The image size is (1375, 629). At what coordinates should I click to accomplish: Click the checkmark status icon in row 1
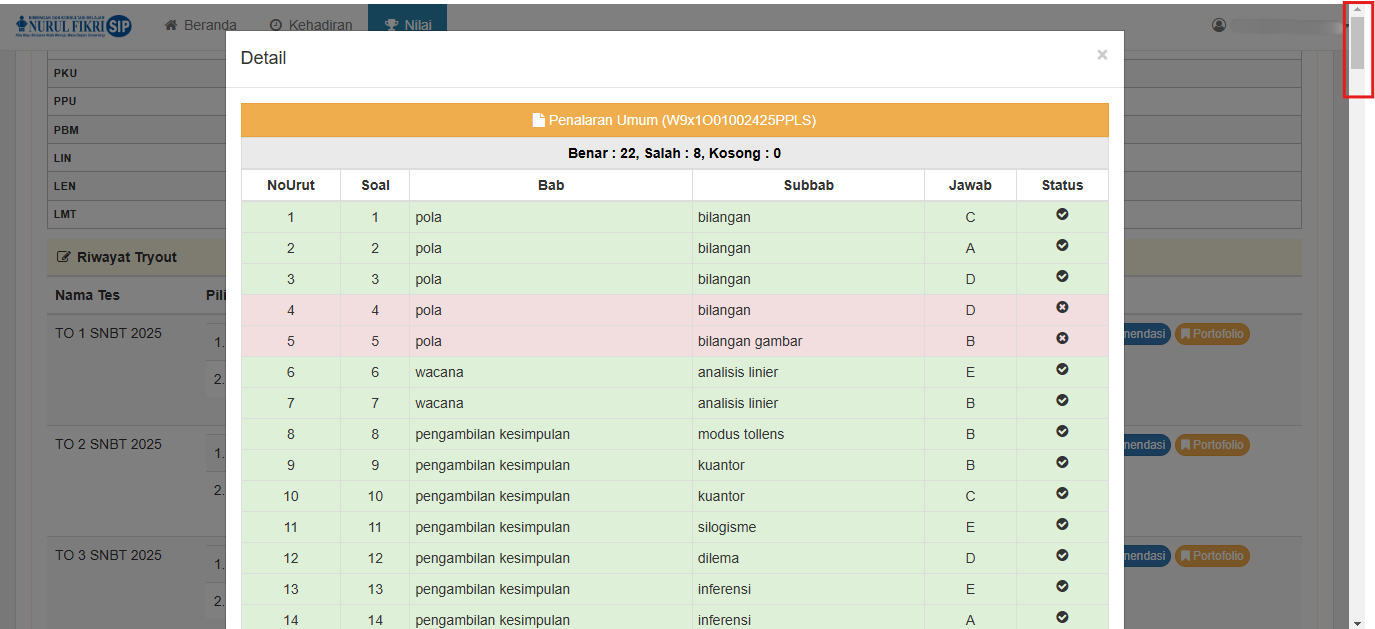(1062, 215)
